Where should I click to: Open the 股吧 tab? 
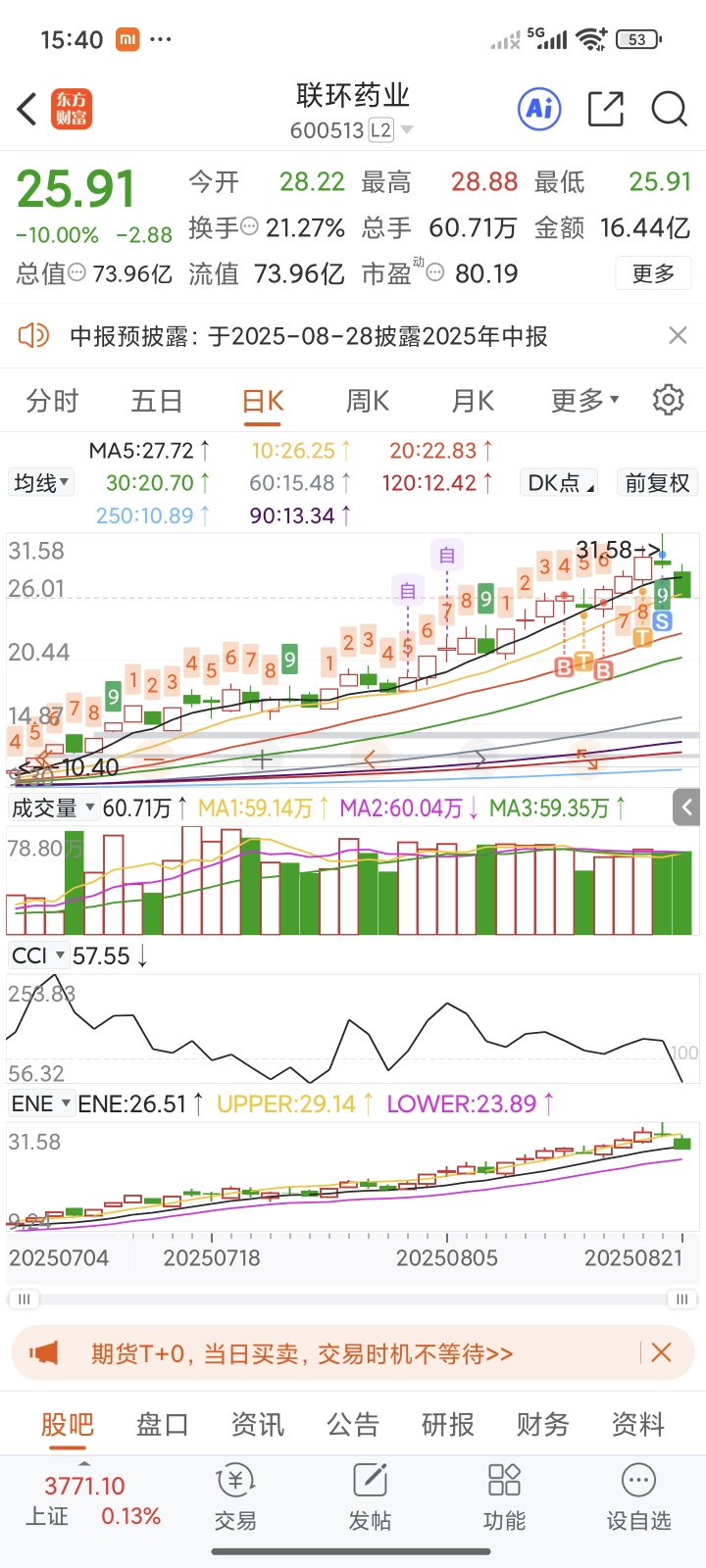pos(68,1424)
